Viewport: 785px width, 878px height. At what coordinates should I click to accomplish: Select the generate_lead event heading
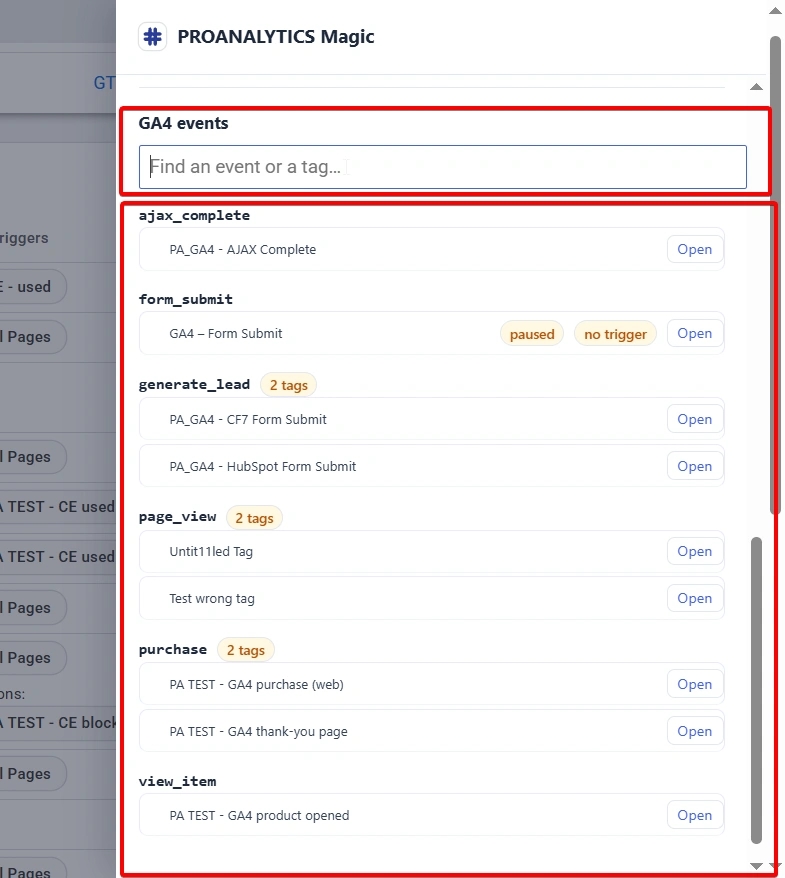click(194, 385)
